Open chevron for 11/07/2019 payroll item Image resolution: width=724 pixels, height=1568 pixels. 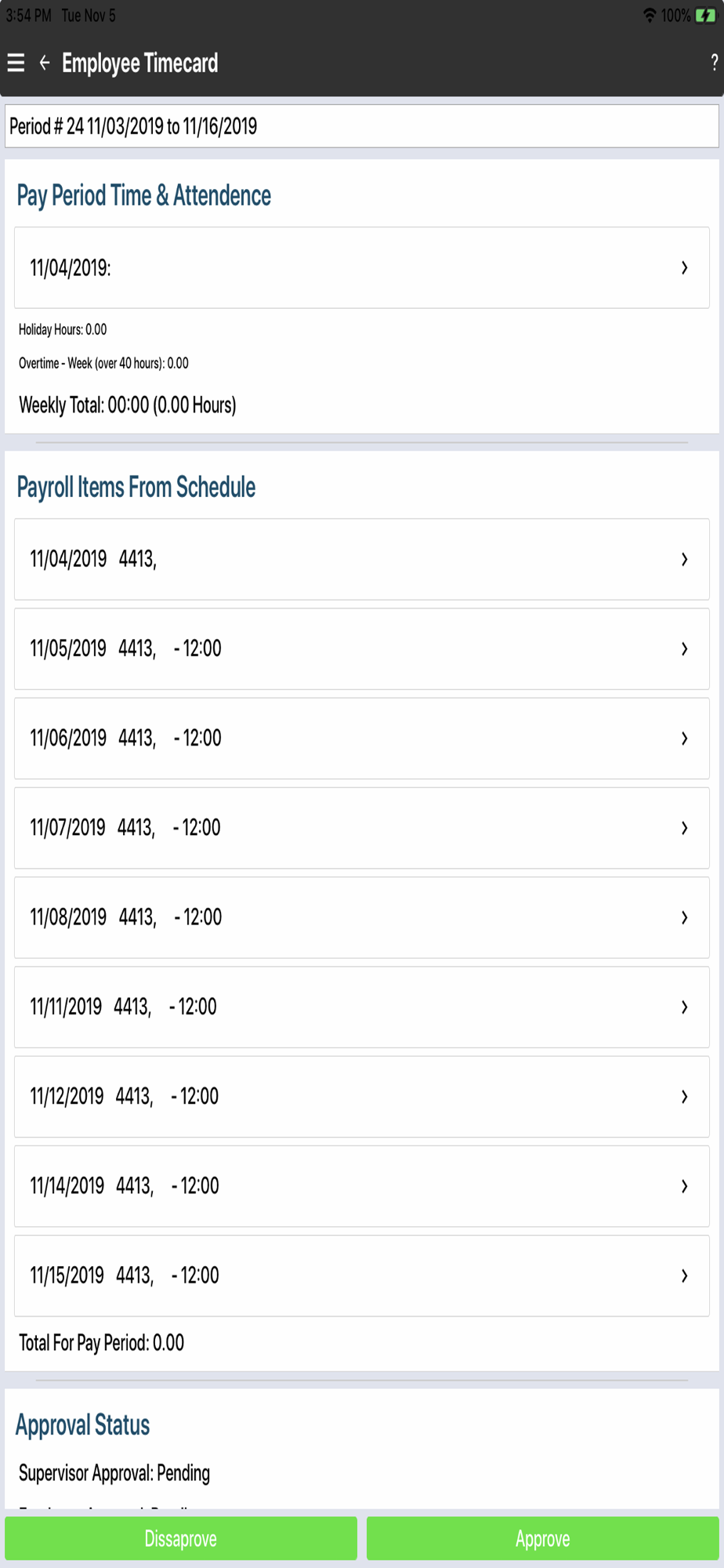click(x=684, y=828)
